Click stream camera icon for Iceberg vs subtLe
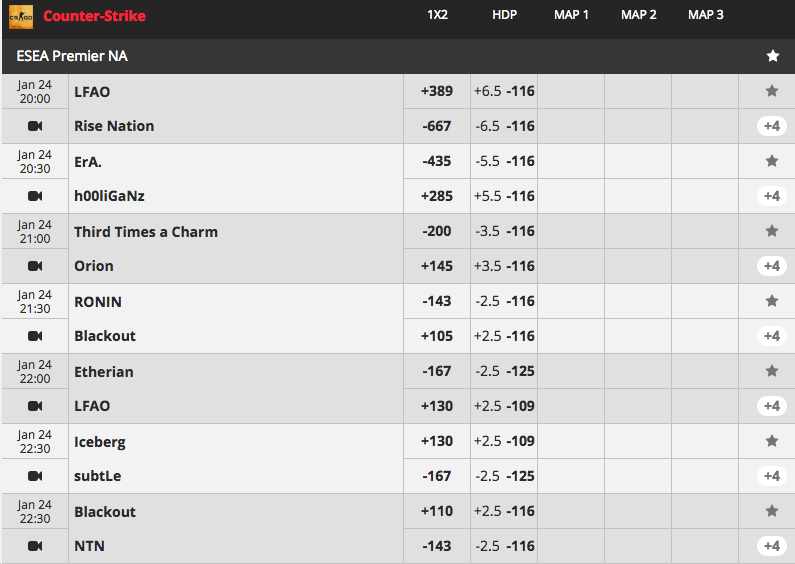Screen dimensions: 795x564 [35, 476]
